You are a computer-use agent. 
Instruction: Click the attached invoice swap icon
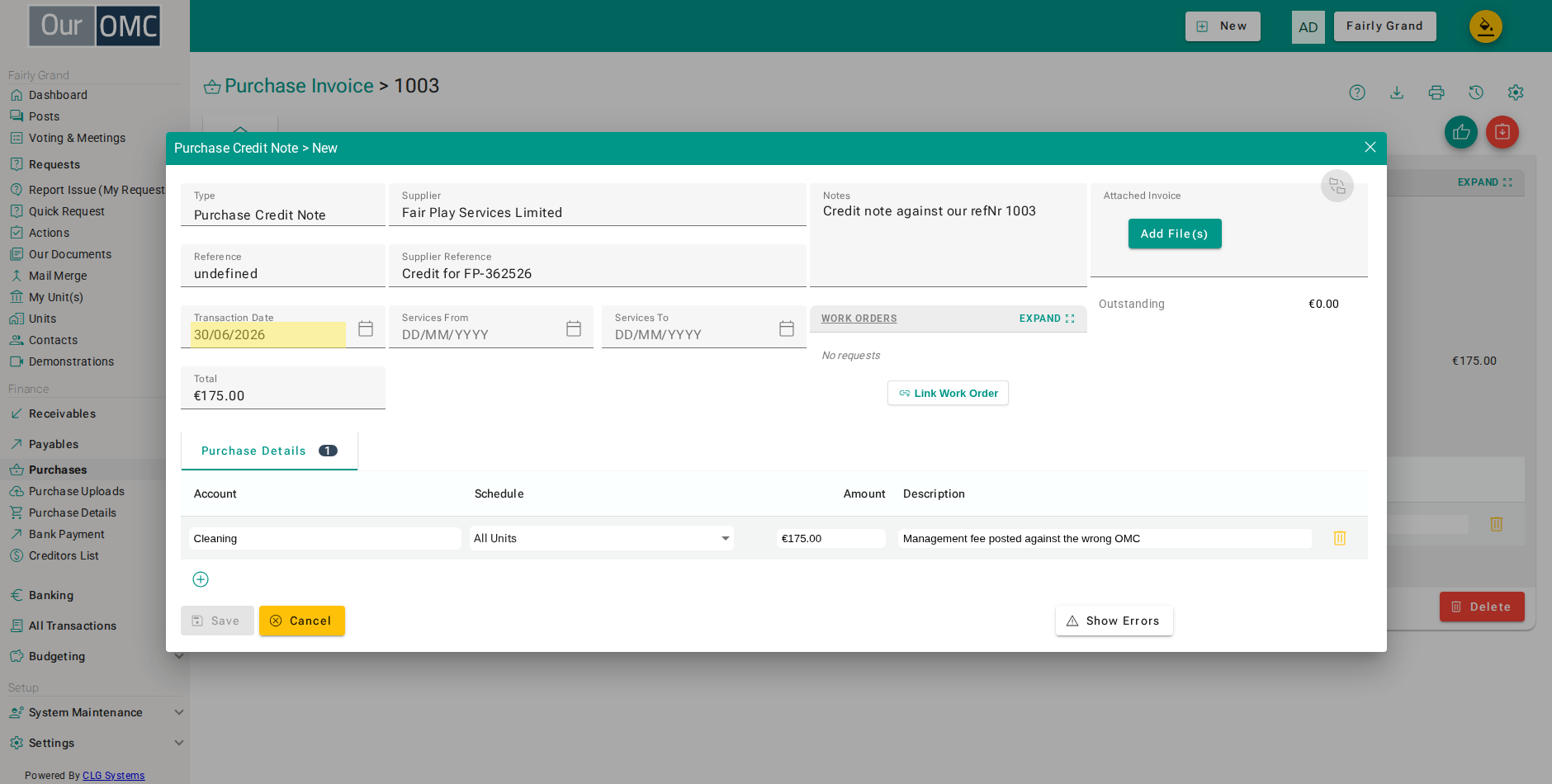[x=1337, y=186]
